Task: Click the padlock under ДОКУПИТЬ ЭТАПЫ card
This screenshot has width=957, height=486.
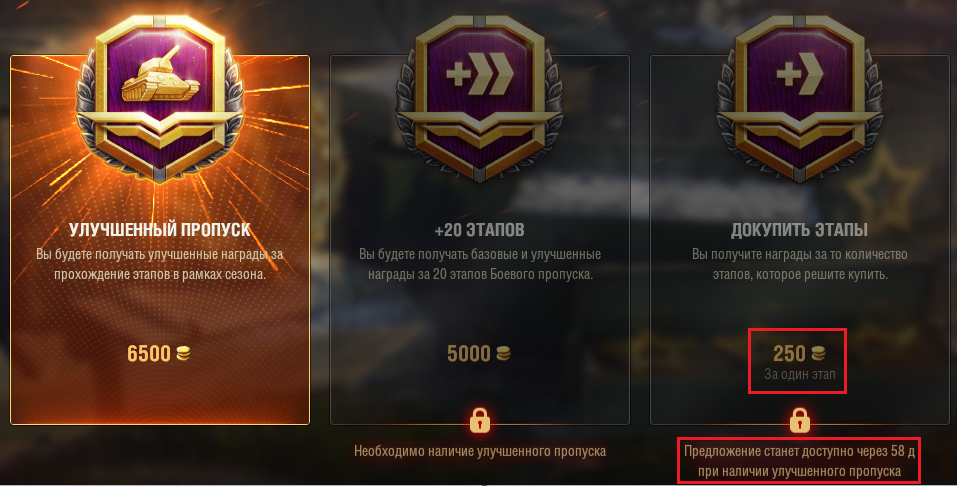Action: (800, 420)
